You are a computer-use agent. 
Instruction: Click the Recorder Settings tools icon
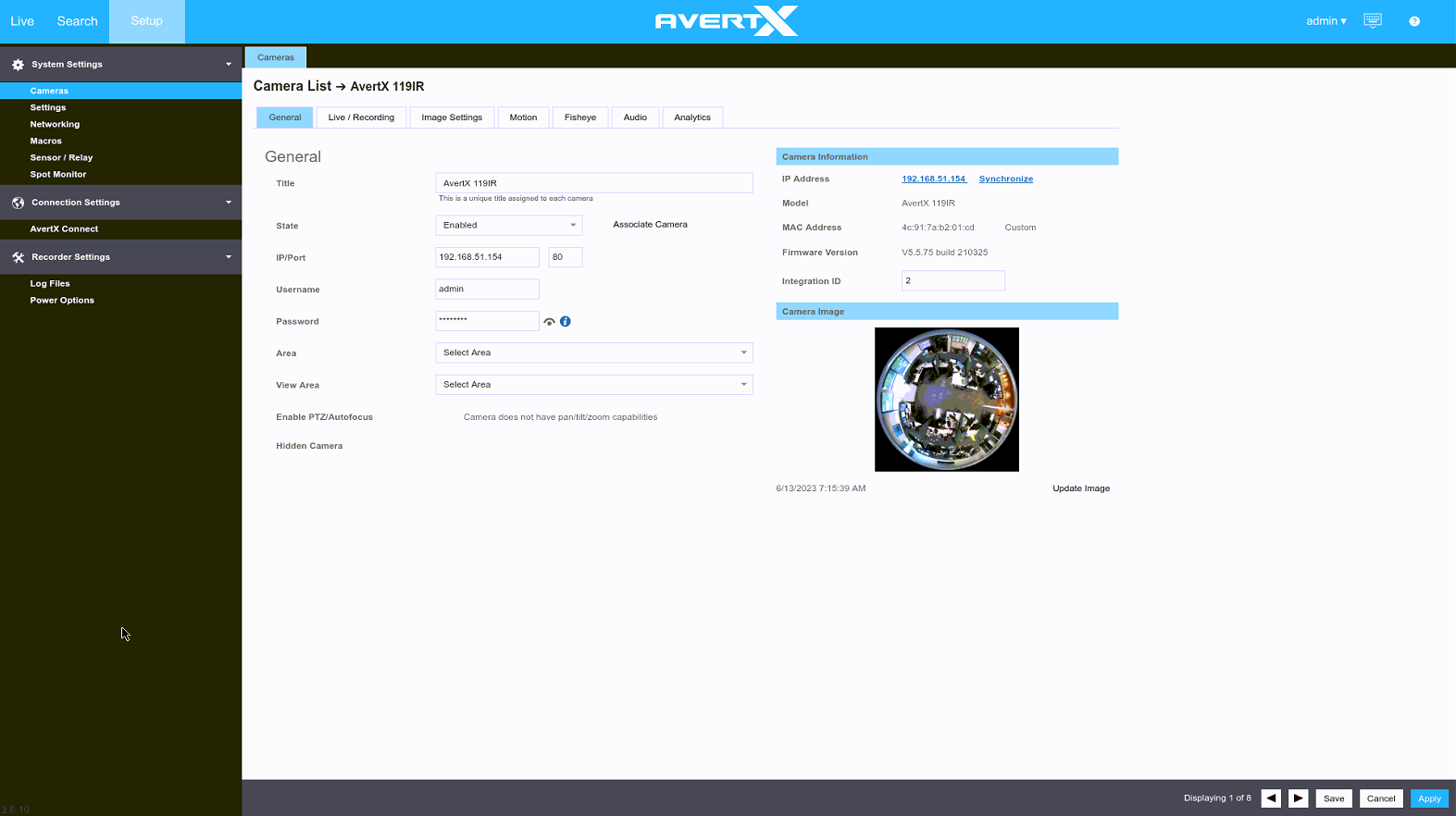coord(18,257)
